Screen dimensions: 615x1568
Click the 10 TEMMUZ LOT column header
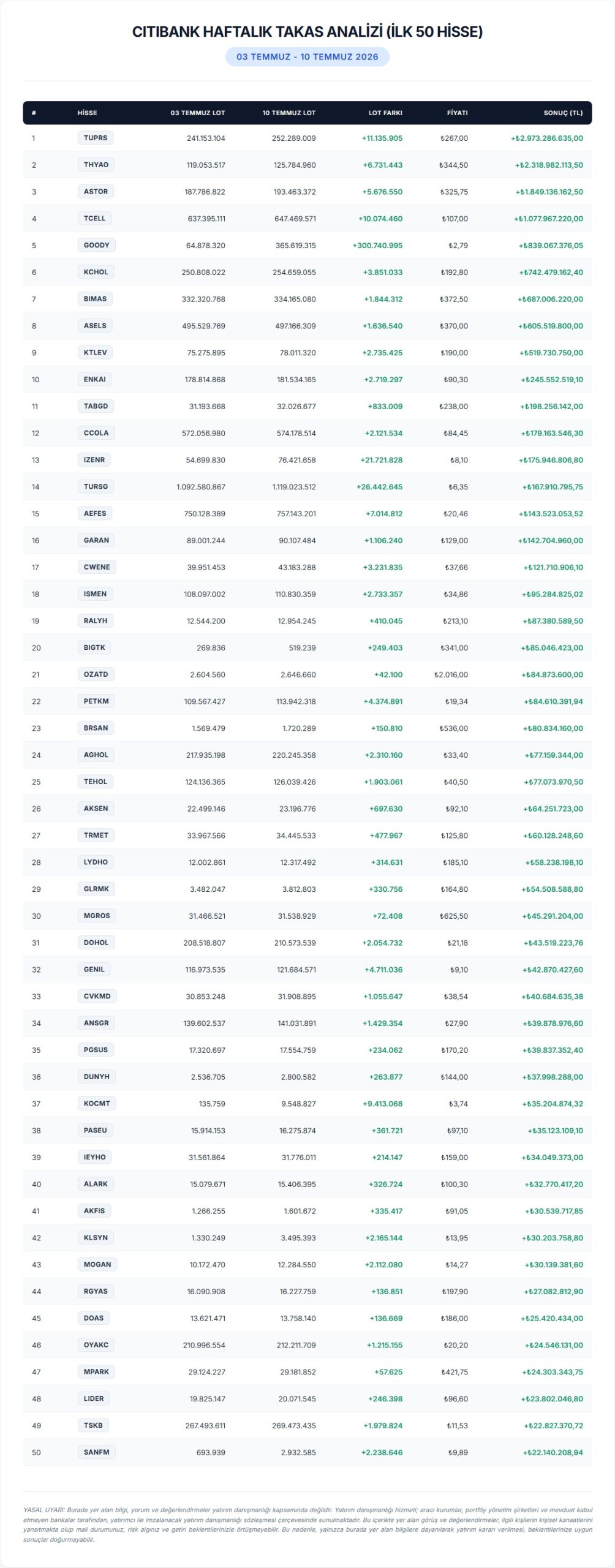pyautogui.click(x=289, y=113)
